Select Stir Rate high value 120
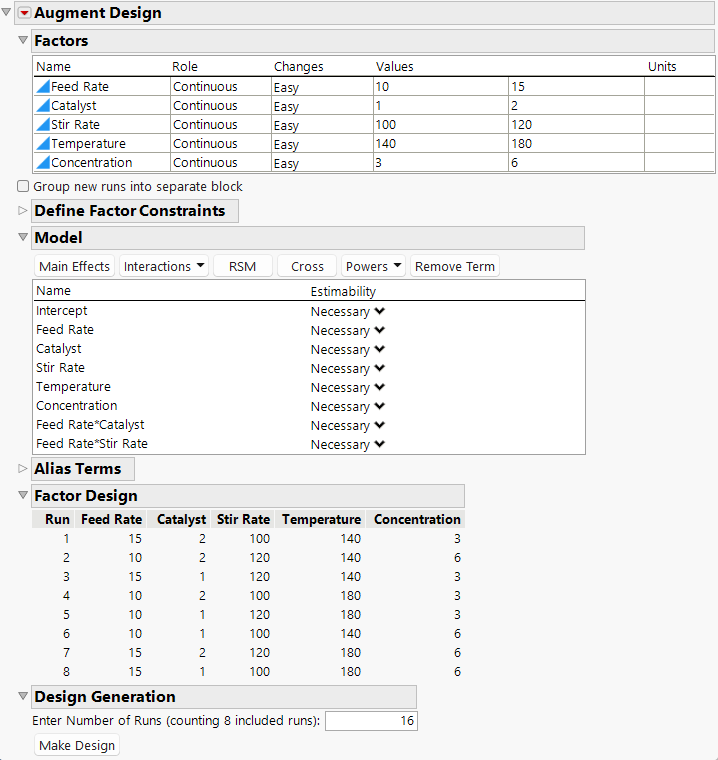This screenshot has height=760, width=718. click(576, 125)
